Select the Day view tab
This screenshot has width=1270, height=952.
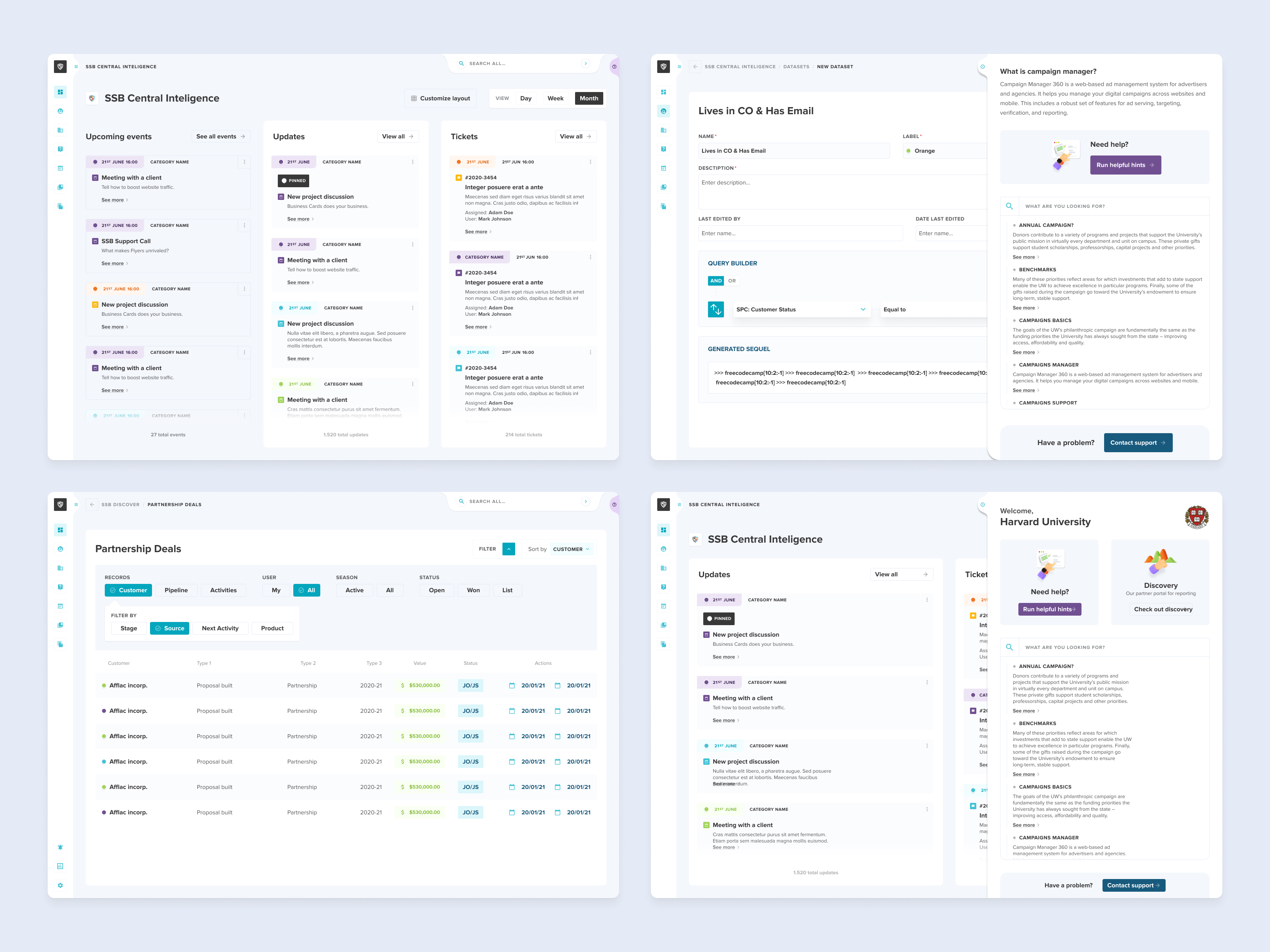[525, 98]
